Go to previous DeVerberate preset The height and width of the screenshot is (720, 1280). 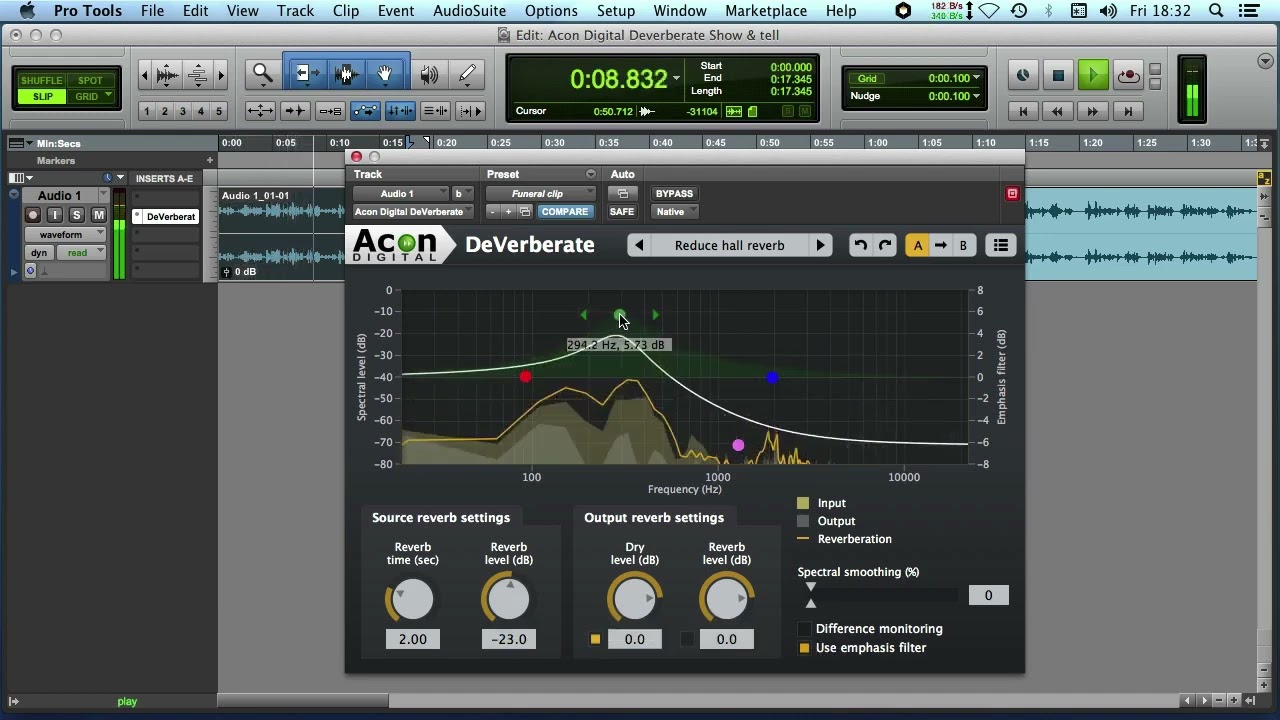[x=639, y=245]
